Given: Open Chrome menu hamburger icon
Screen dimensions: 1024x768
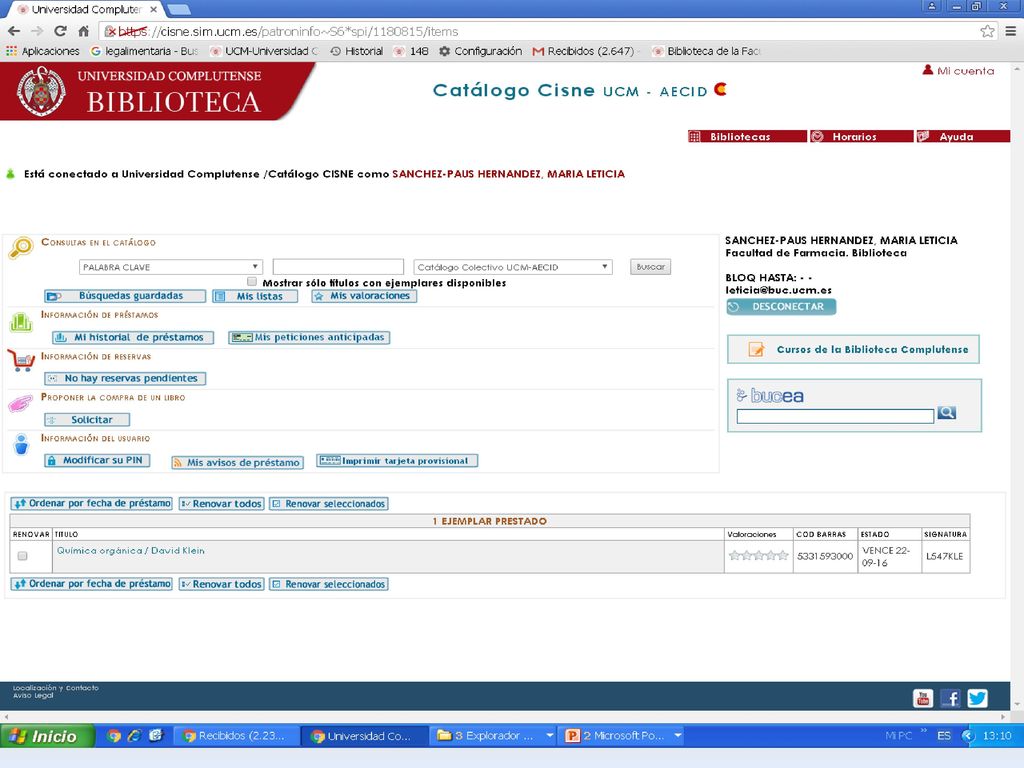Looking at the screenshot, I should (x=1010, y=31).
